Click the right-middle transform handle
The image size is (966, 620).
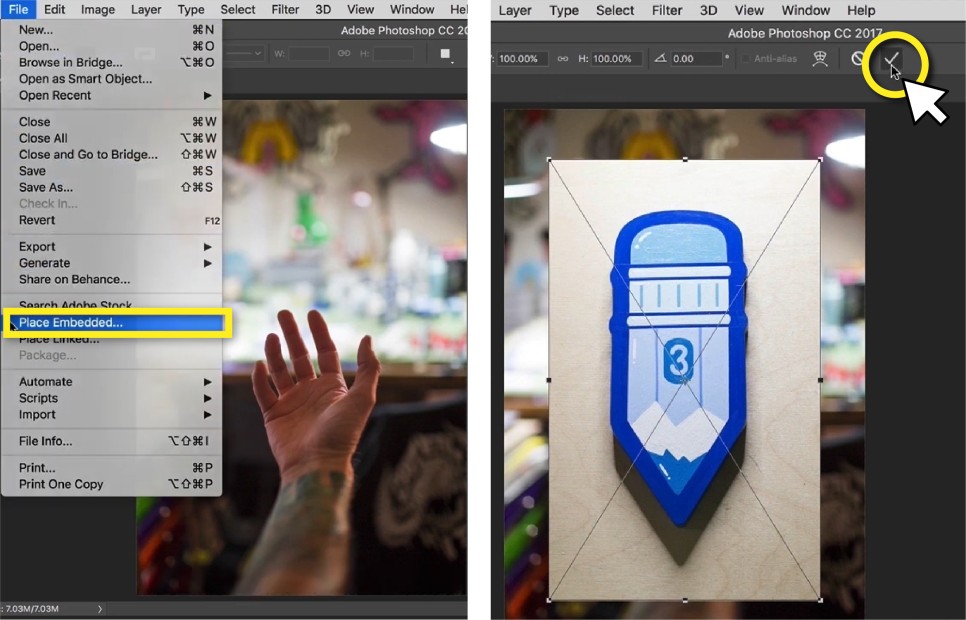pos(820,380)
